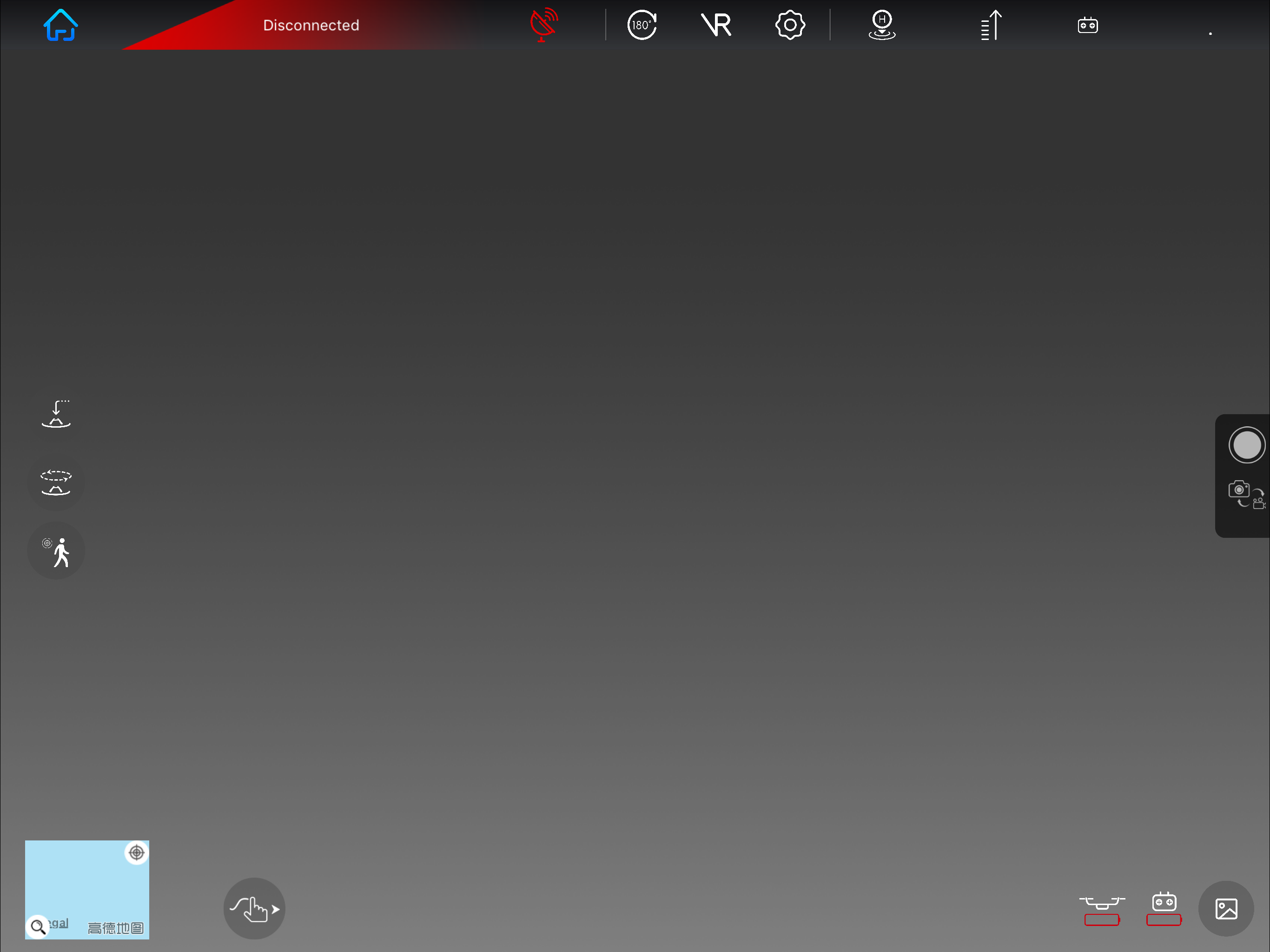Tap the return-to-home H icon
Image resolution: width=1270 pixels, height=952 pixels.
click(x=882, y=25)
